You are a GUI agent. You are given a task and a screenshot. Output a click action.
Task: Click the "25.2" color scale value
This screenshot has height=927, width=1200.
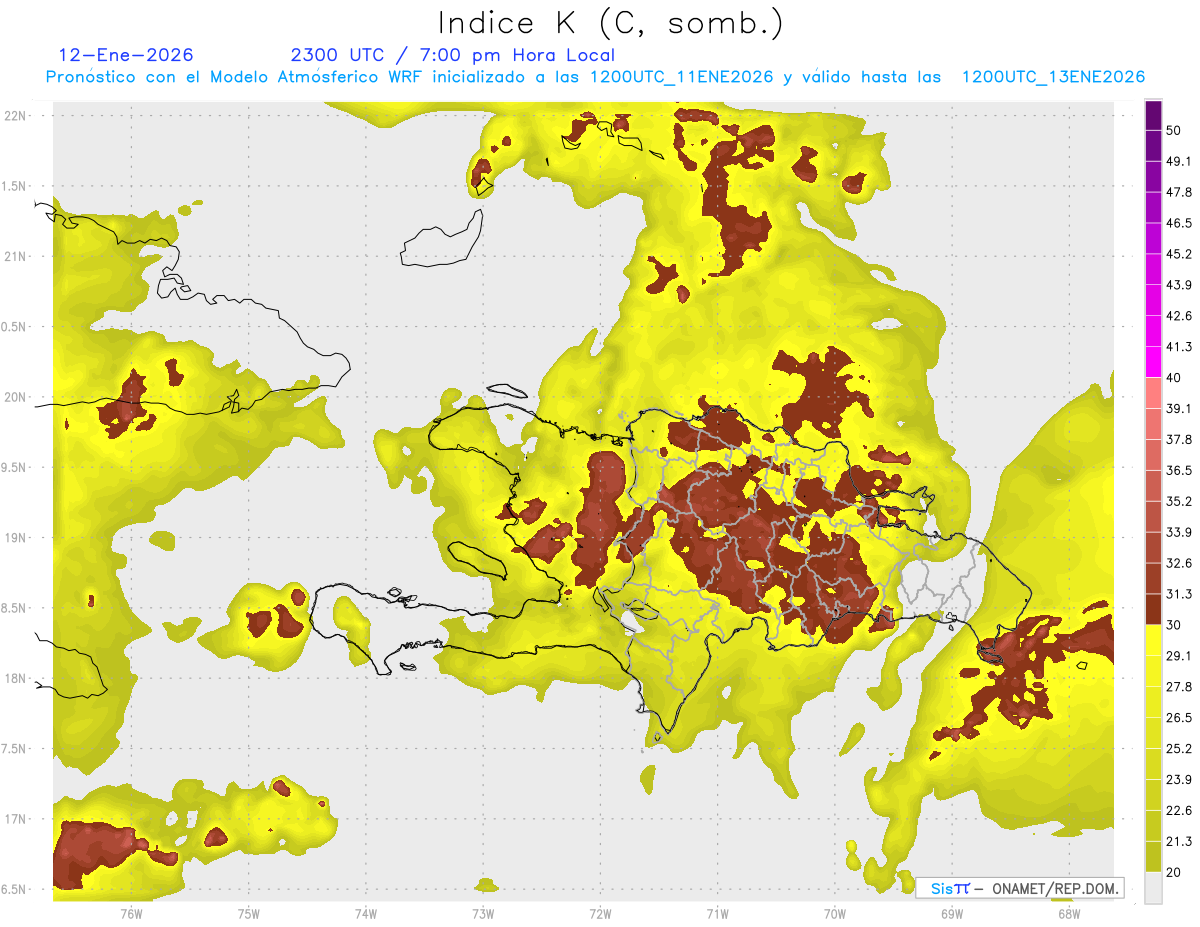(1179, 749)
